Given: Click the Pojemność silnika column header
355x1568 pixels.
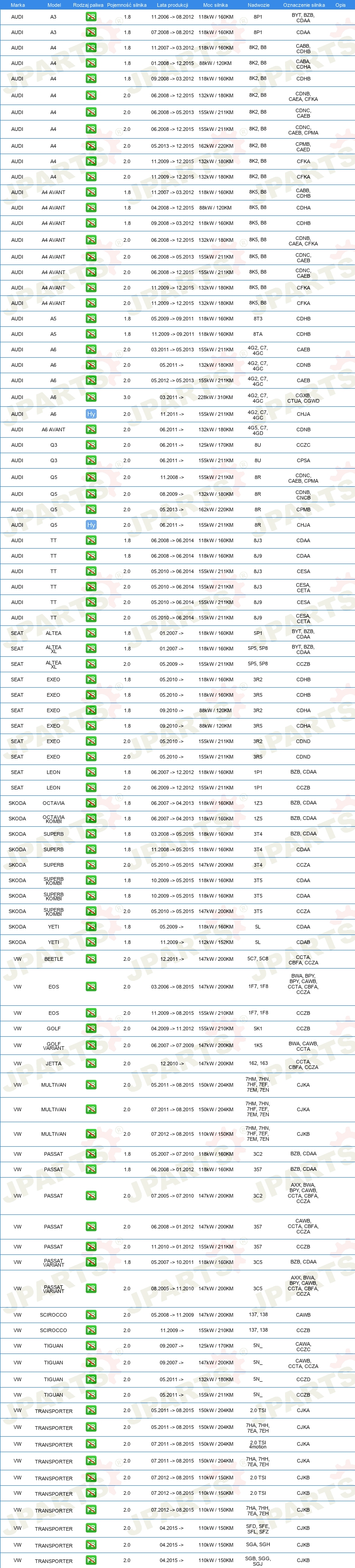Looking at the screenshot, I should tap(127, 5).
